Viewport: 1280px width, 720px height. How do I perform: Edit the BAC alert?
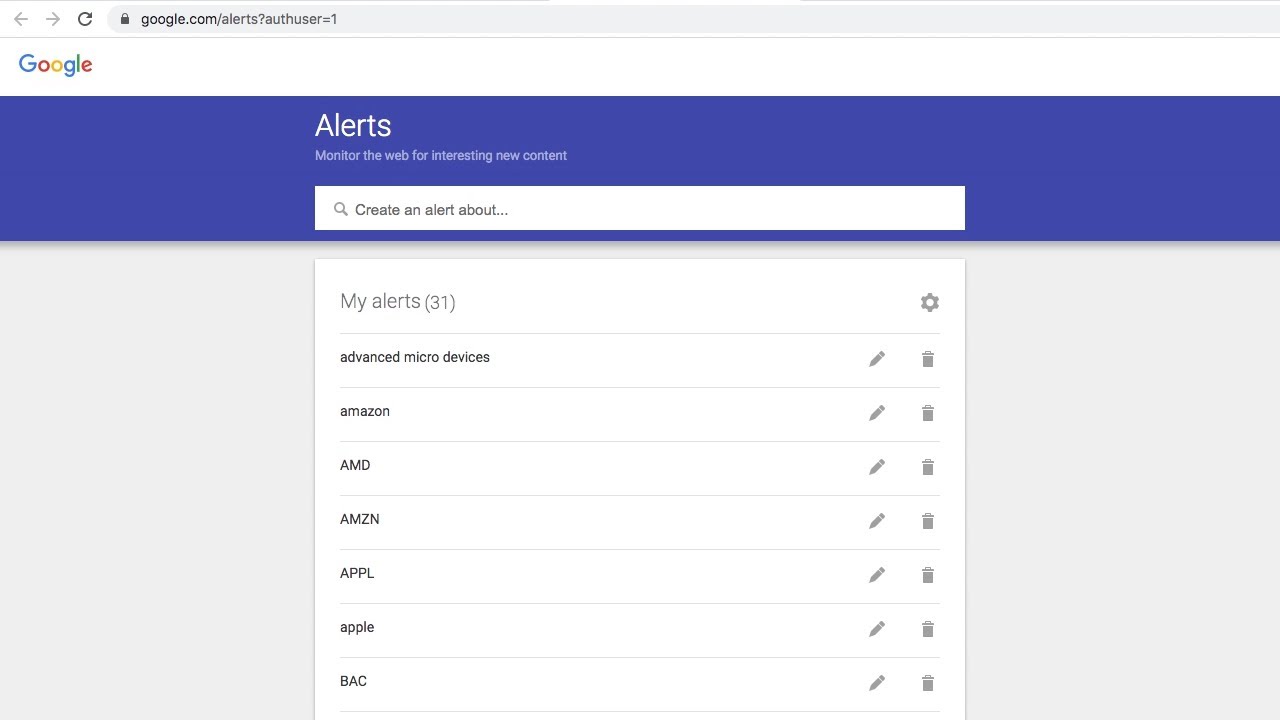[x=877, y=683]
